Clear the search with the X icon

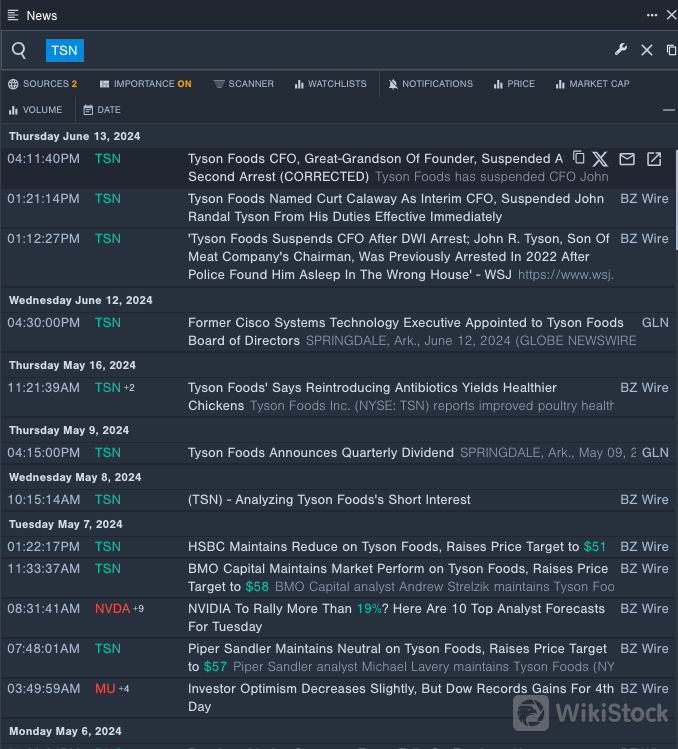coord(647,50)
